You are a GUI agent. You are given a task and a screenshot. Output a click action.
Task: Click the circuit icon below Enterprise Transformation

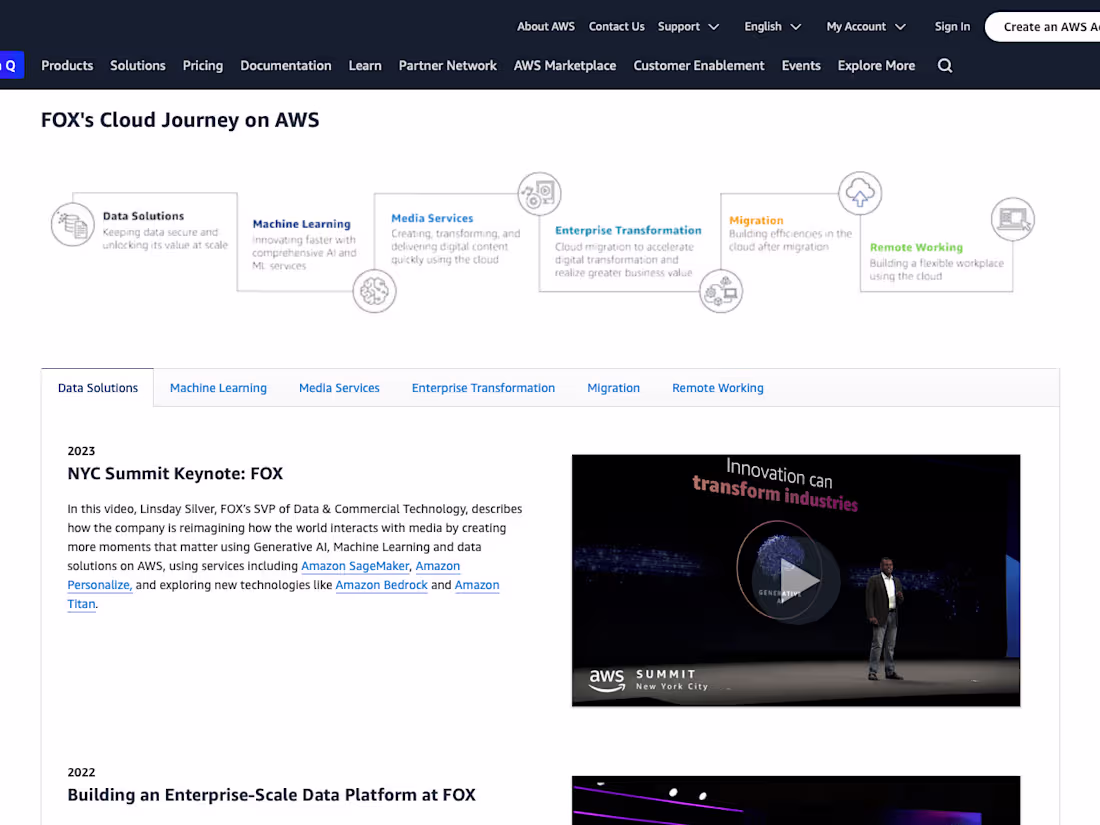(721, 291)
